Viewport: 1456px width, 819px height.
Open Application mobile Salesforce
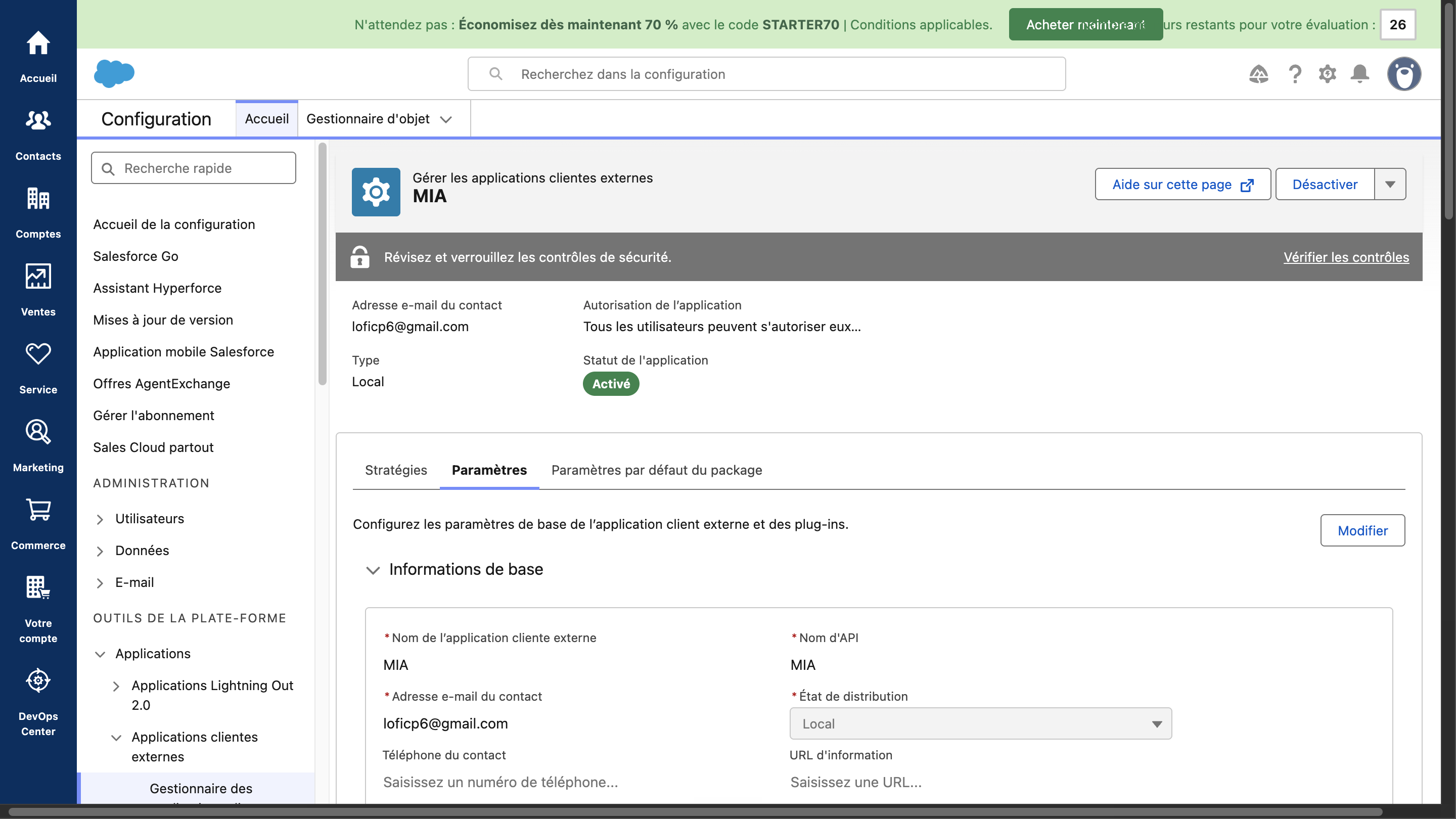coord(183,352)
